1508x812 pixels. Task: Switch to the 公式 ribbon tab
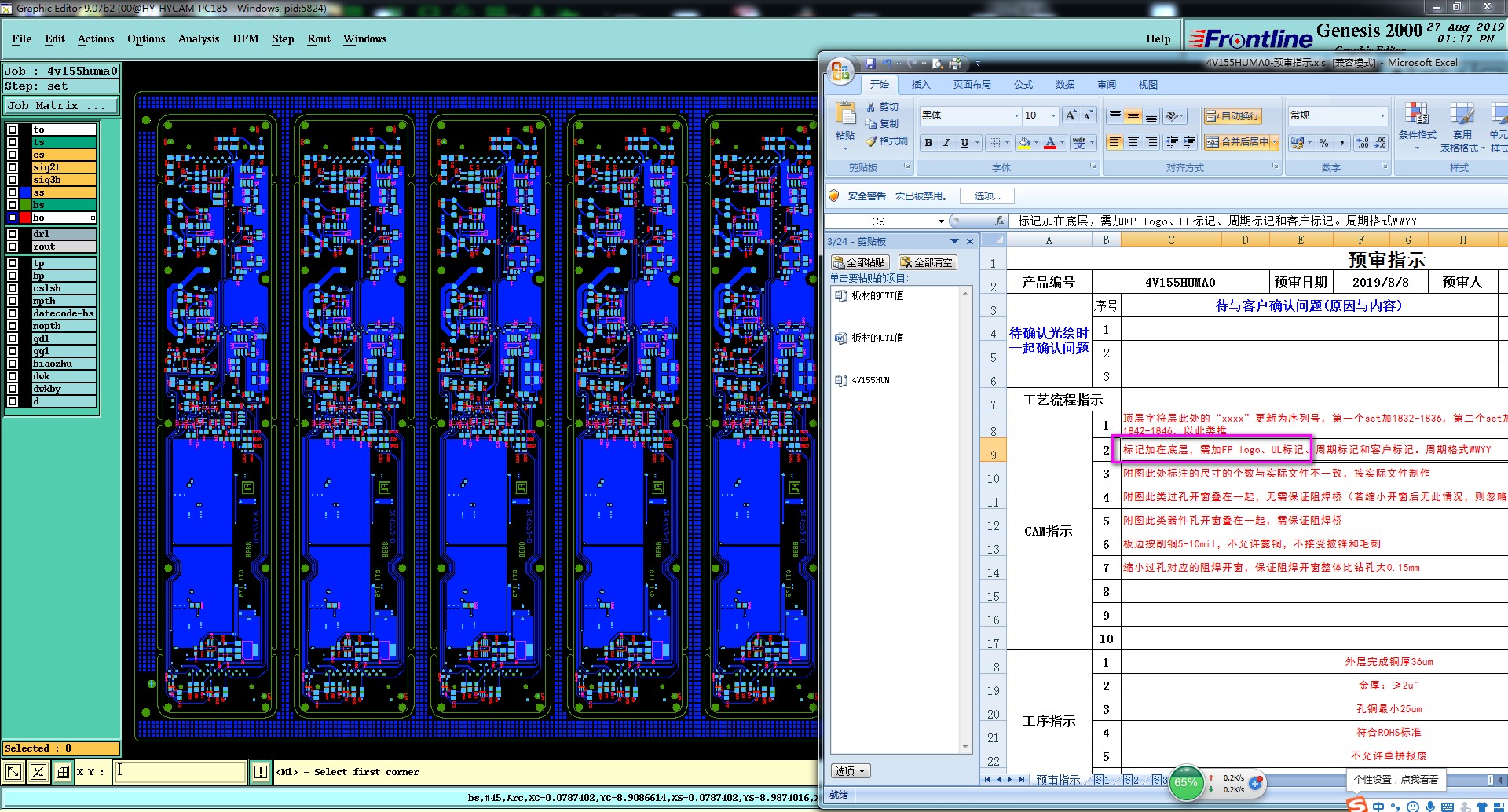pos(1023,85)
